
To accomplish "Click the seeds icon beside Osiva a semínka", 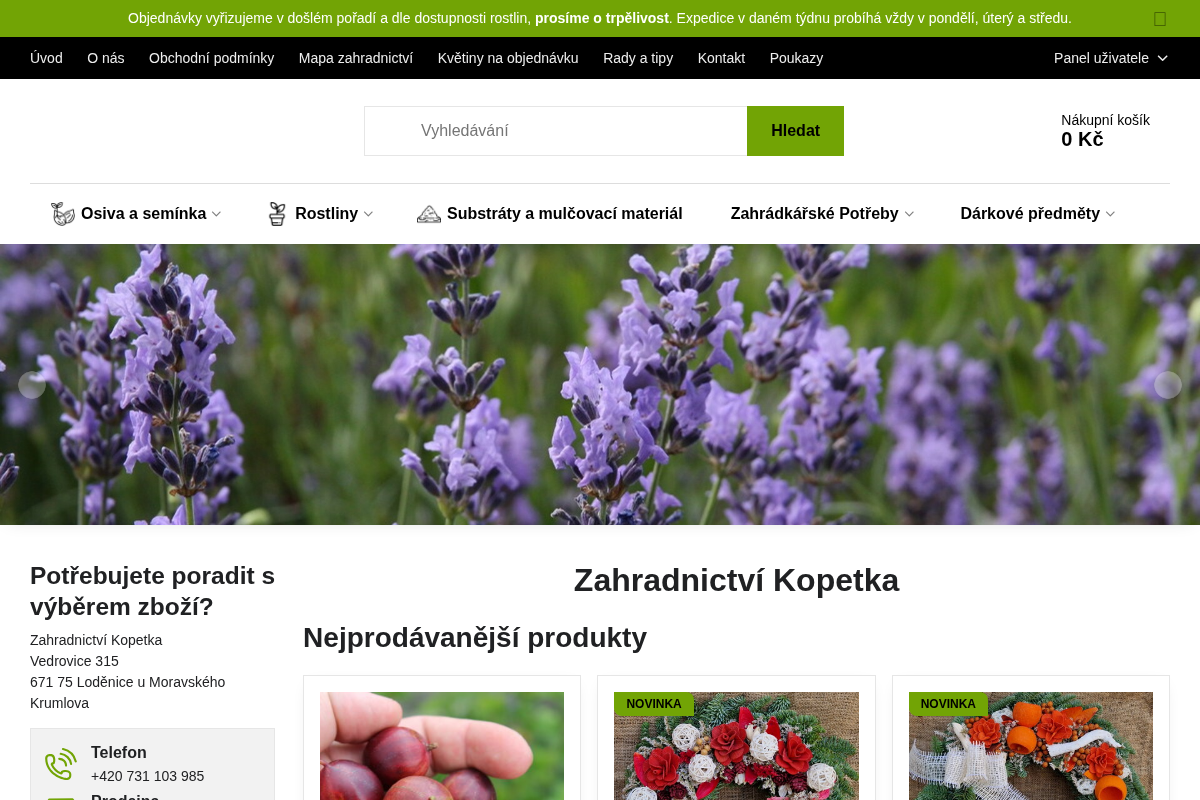I will [63, 214].
